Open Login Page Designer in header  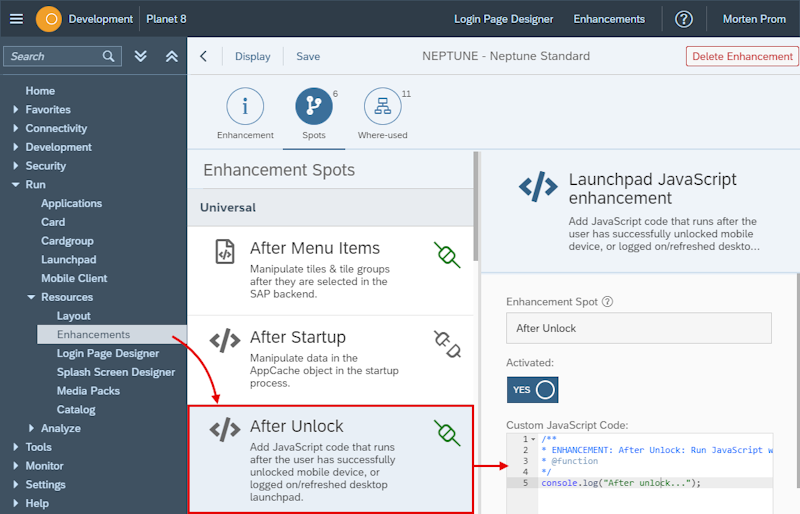(x=504, y=19)
